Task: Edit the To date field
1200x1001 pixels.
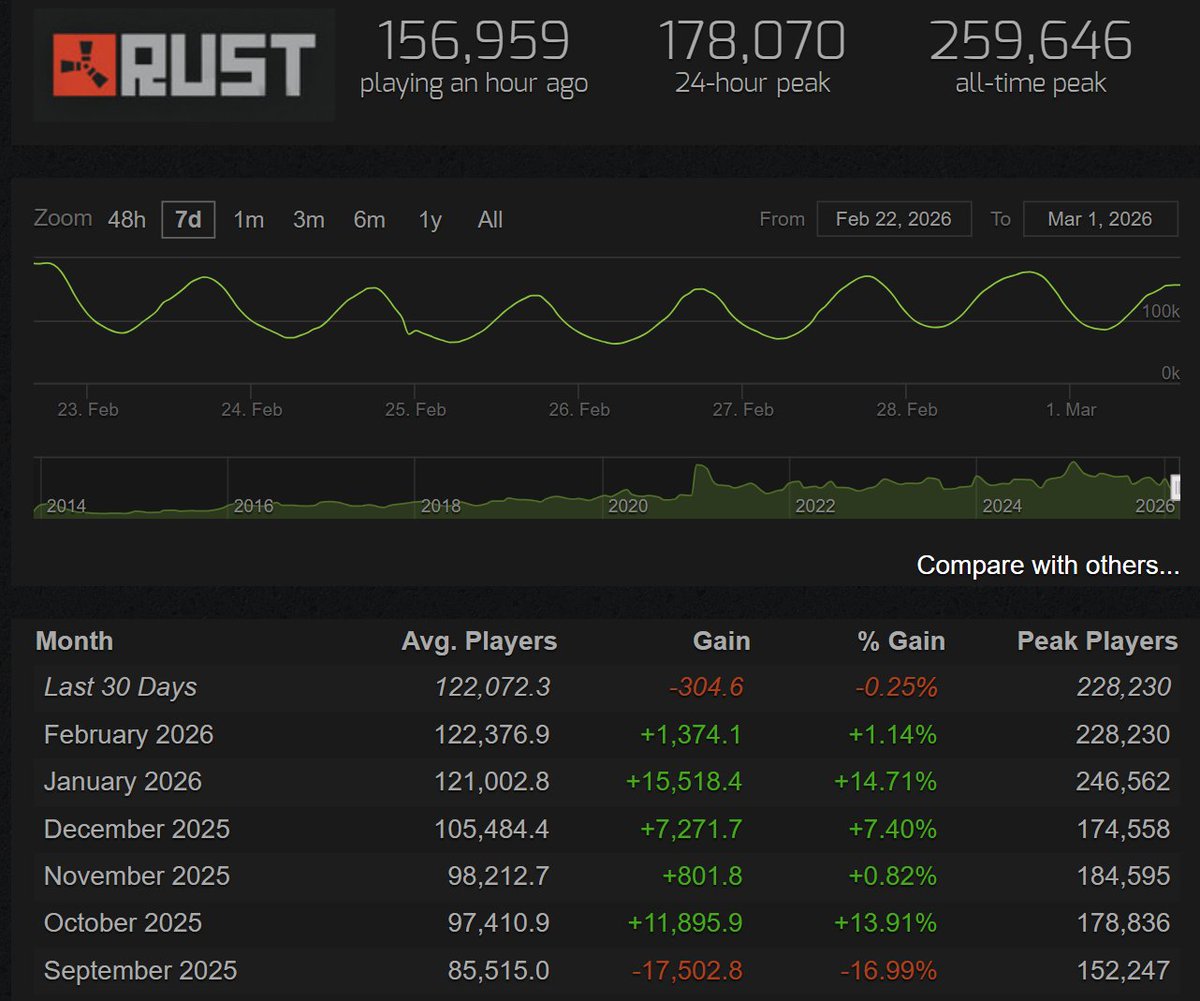Action: click(x=1100, y=219)
